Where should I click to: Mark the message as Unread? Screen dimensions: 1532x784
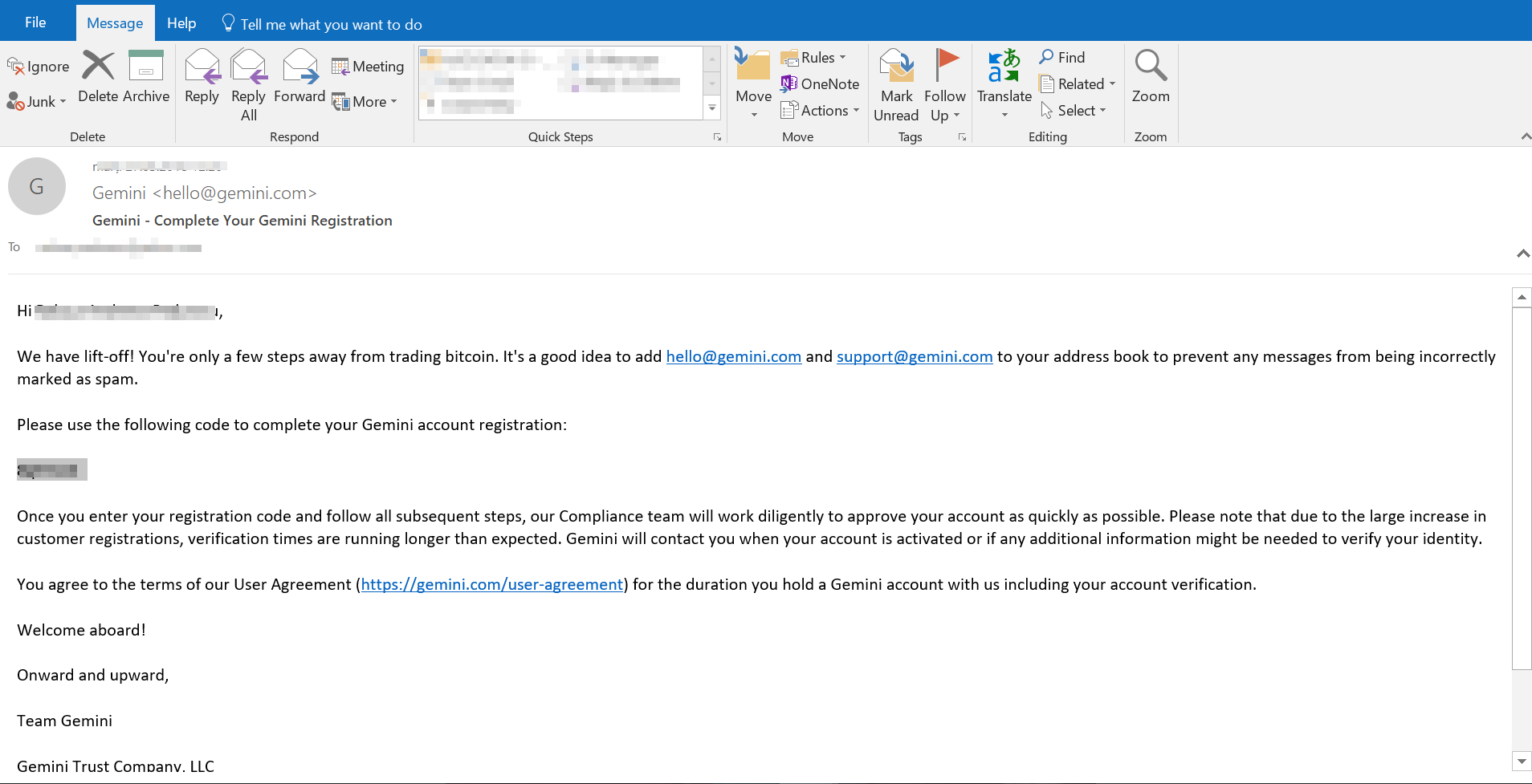[x=896, y=85]
